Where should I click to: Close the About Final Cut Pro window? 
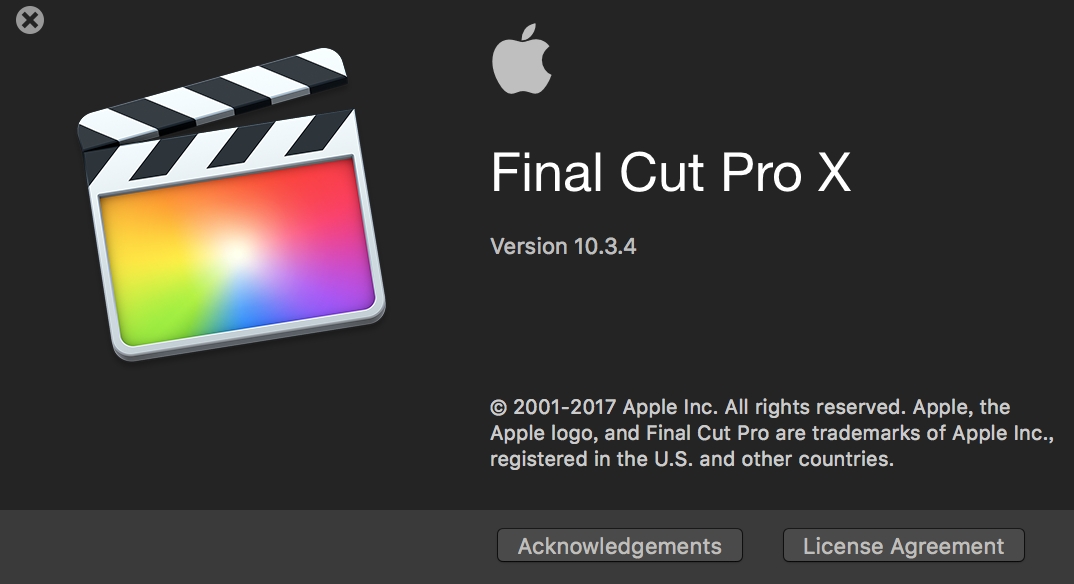(x=30, y=19)
